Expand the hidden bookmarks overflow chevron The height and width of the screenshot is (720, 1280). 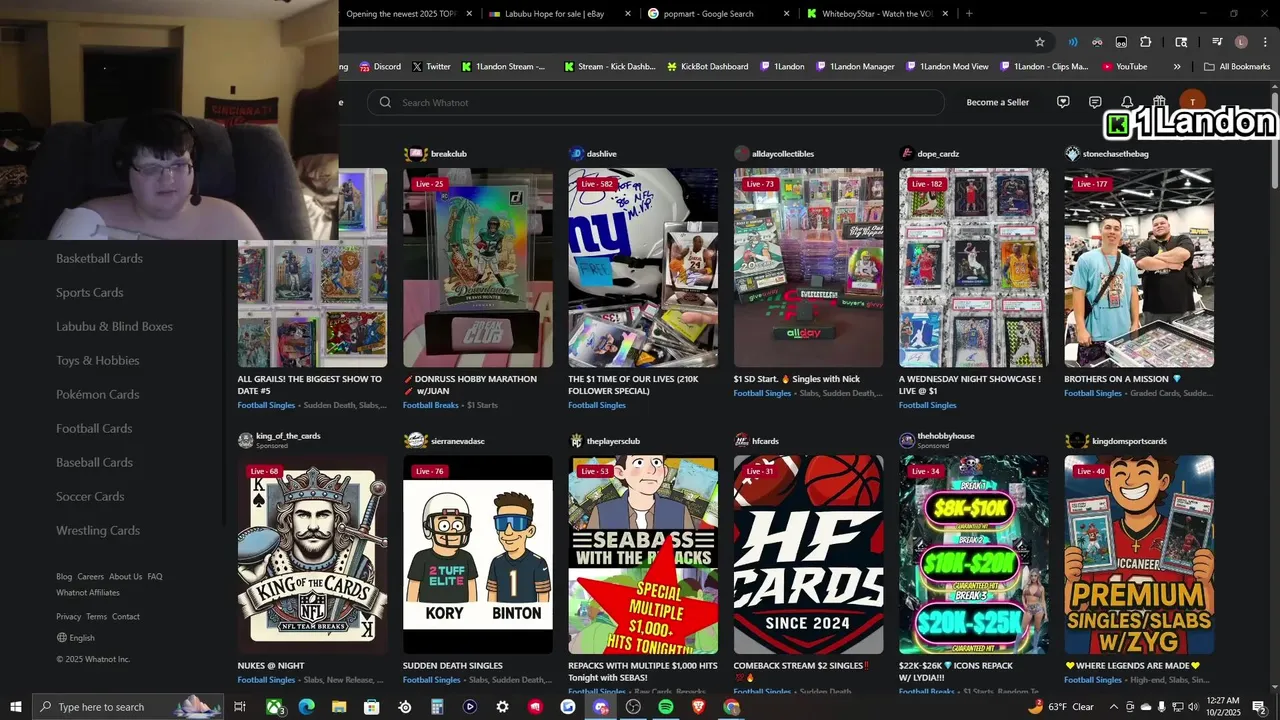click(x=1177, y=67)
